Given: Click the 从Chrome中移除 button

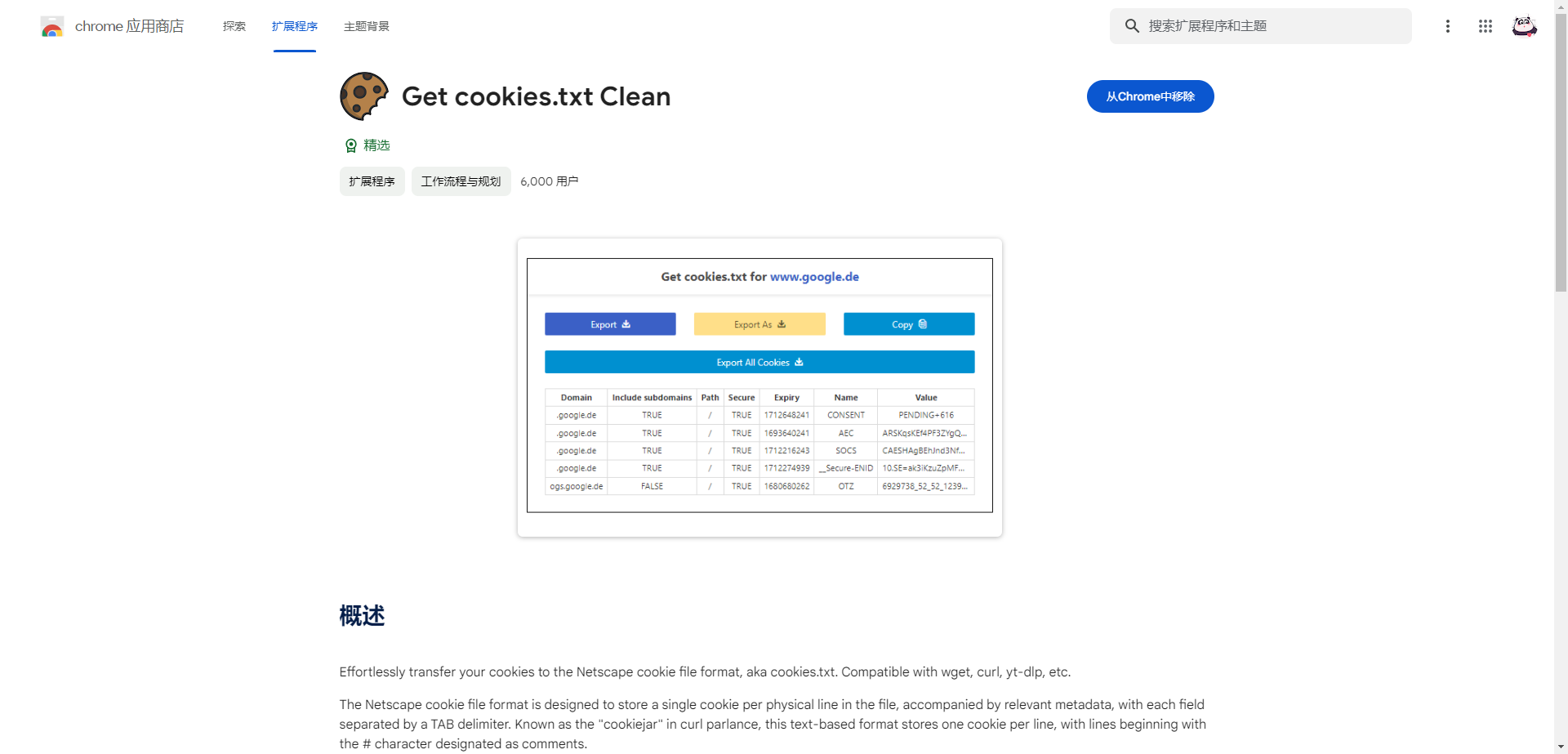Looking at the screenshot, I should (1150, 96).
